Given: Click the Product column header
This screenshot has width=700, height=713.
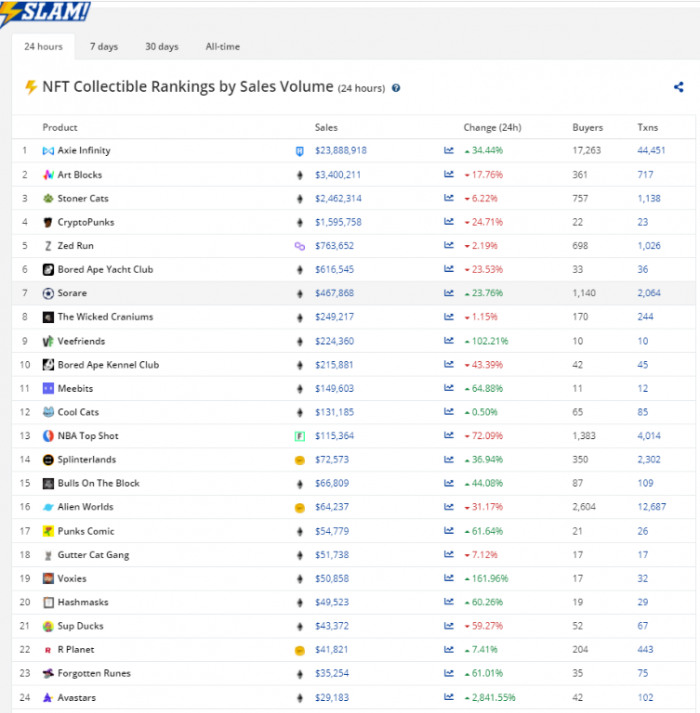Looking at the screenshot, I should click(60, 127).
